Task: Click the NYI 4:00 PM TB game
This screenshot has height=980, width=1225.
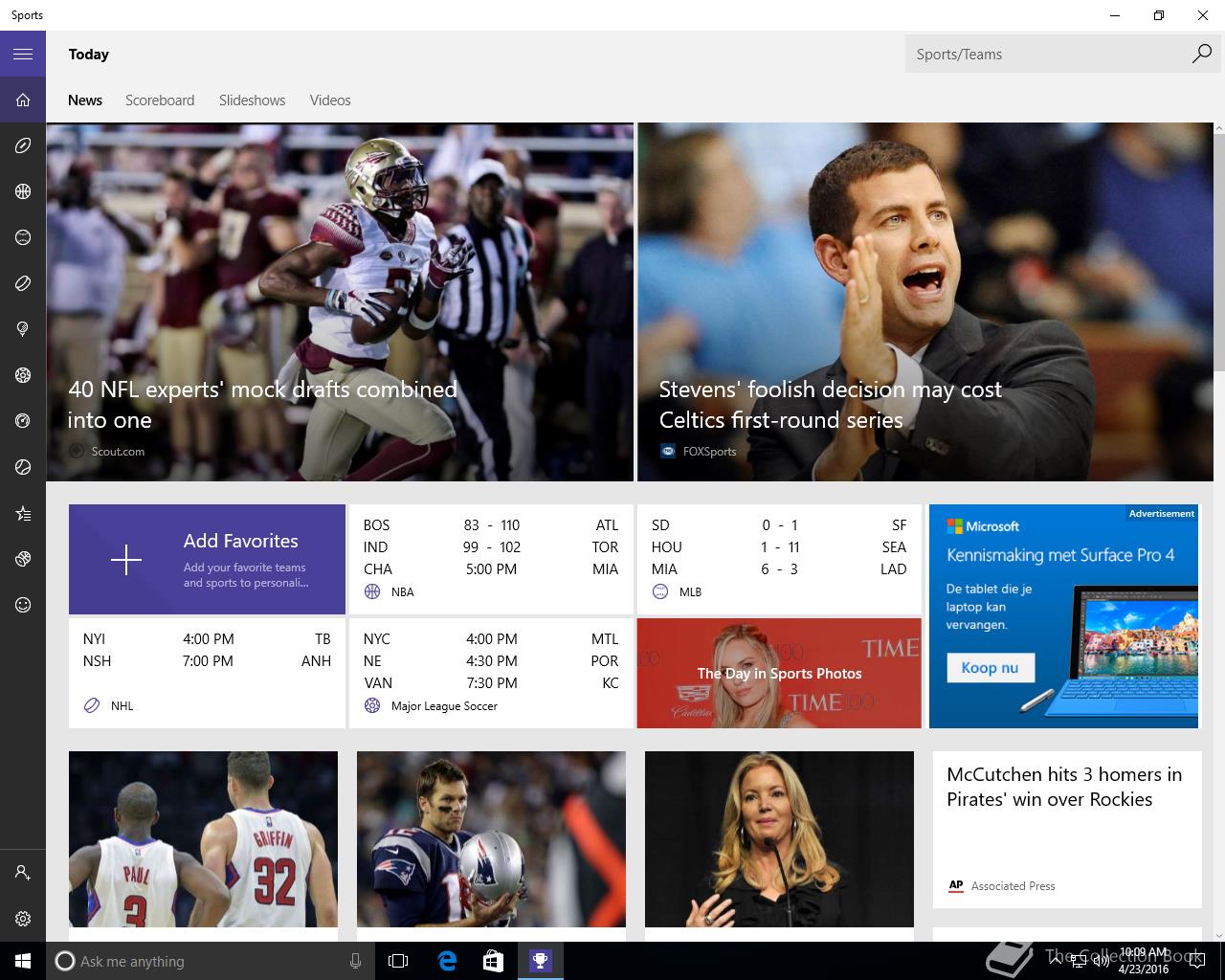Action: coord(207,638)
